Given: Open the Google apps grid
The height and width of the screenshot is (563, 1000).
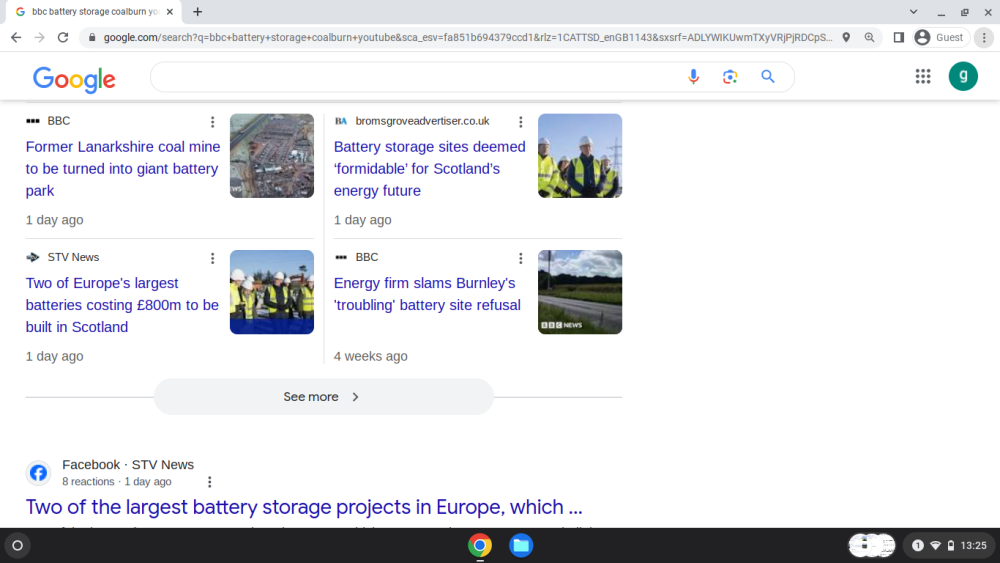Looking at the screenshot, I should pyautogui.click(x=923, y=77).
